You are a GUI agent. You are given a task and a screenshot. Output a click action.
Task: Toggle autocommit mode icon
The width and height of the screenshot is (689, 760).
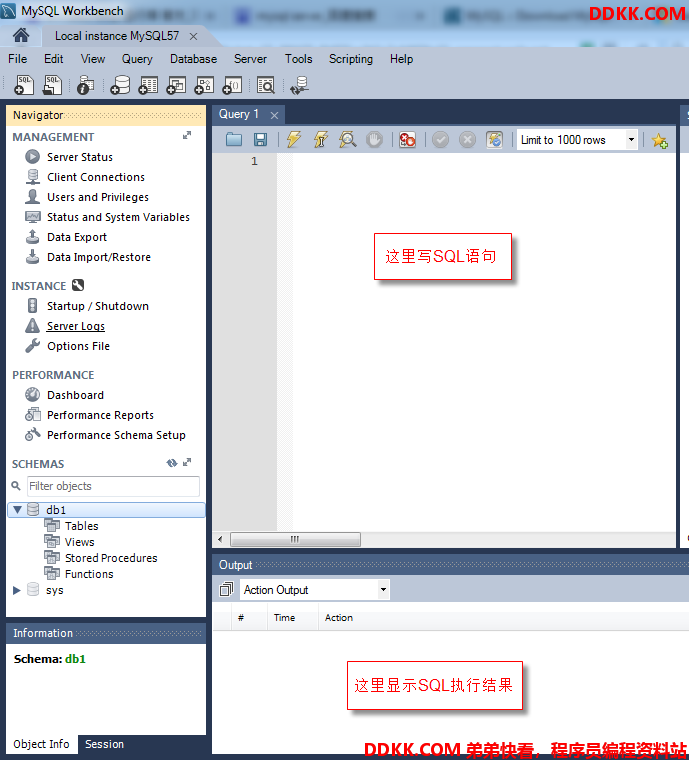point(494,140)
